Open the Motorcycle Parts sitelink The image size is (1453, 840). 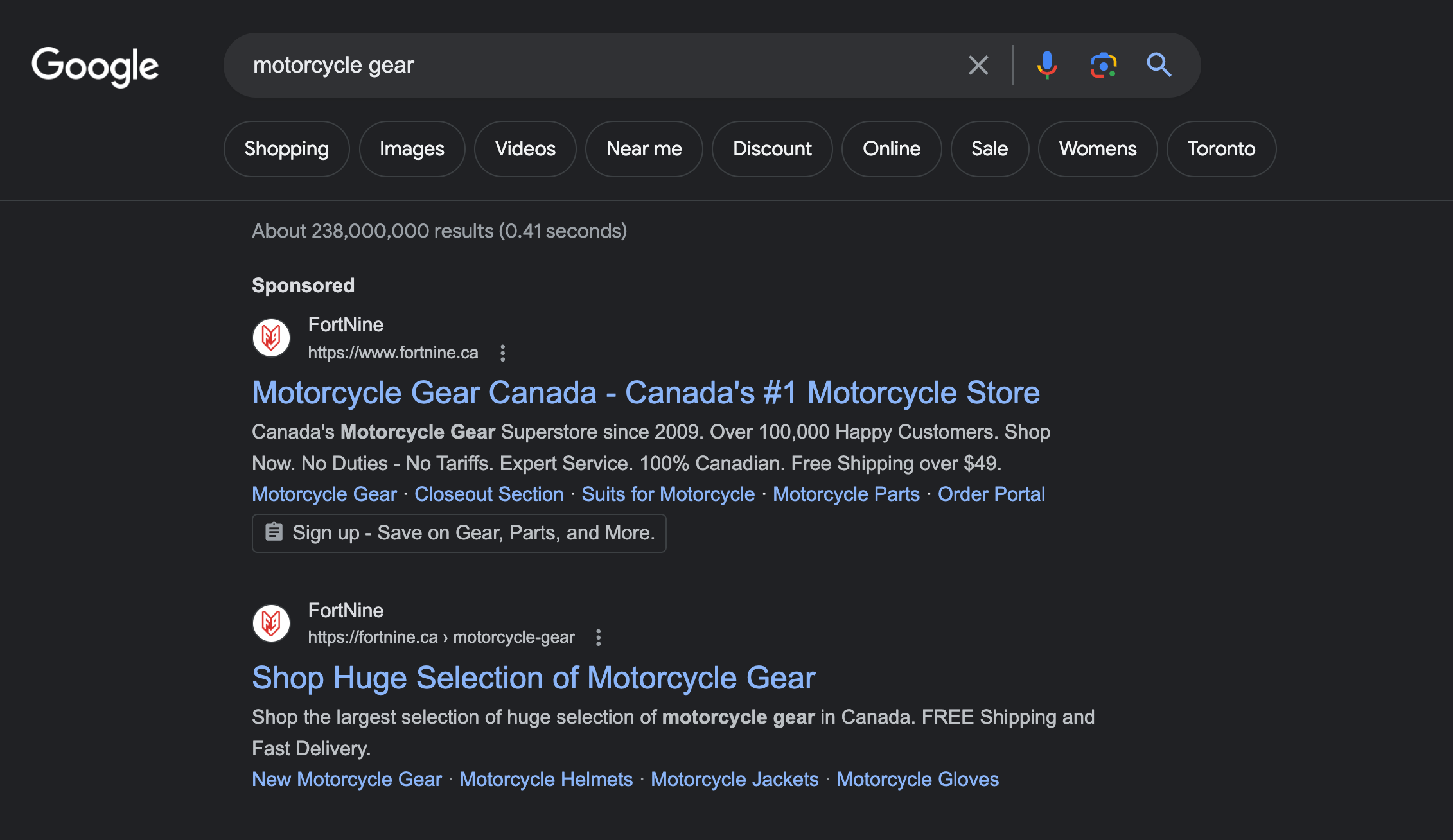(846, 494)
